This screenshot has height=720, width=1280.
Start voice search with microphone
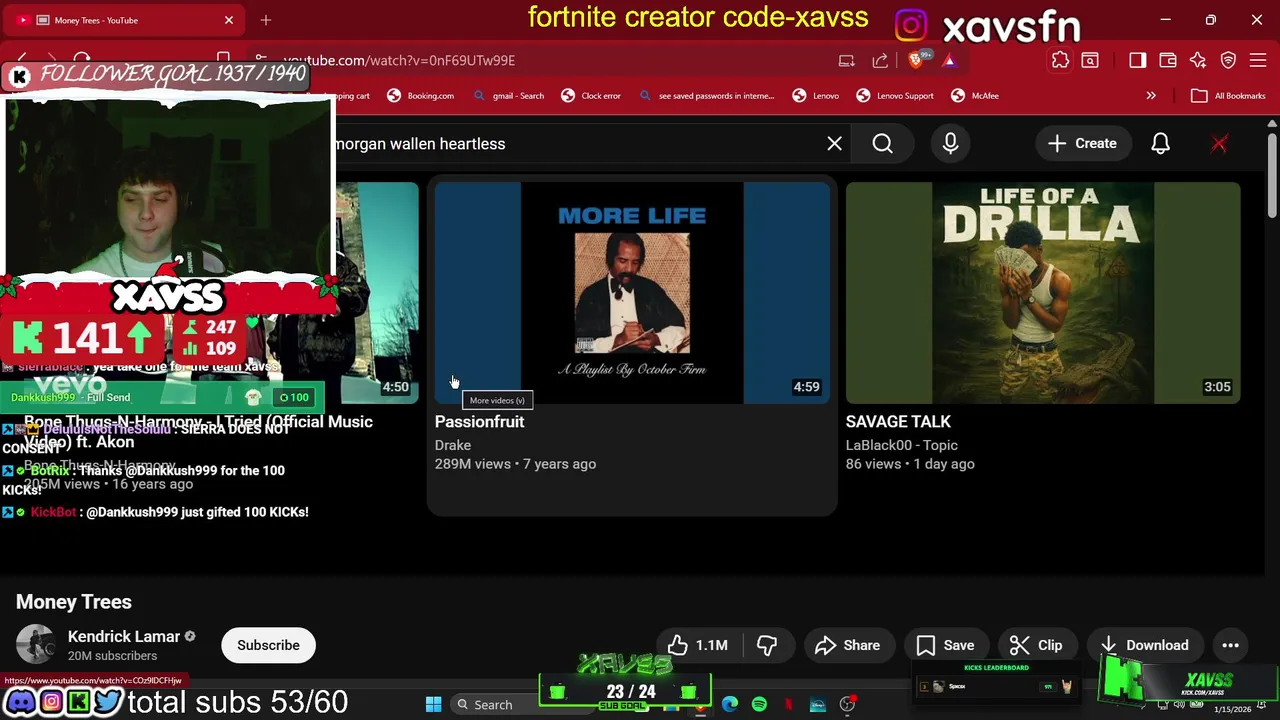pos(950,144)
